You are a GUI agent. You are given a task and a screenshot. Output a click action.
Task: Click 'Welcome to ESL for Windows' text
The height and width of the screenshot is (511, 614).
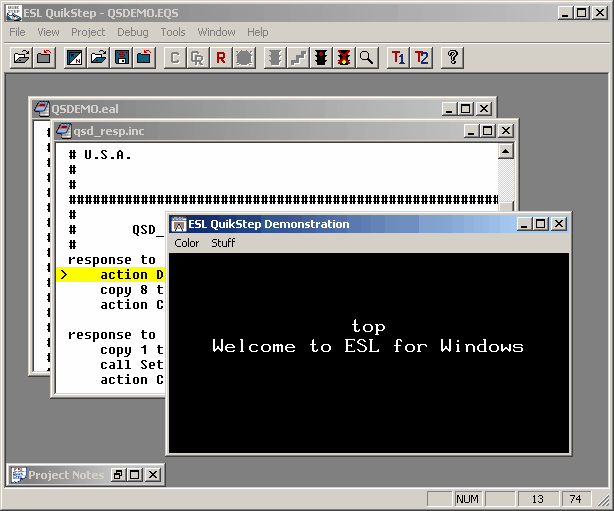coord(368,346)
